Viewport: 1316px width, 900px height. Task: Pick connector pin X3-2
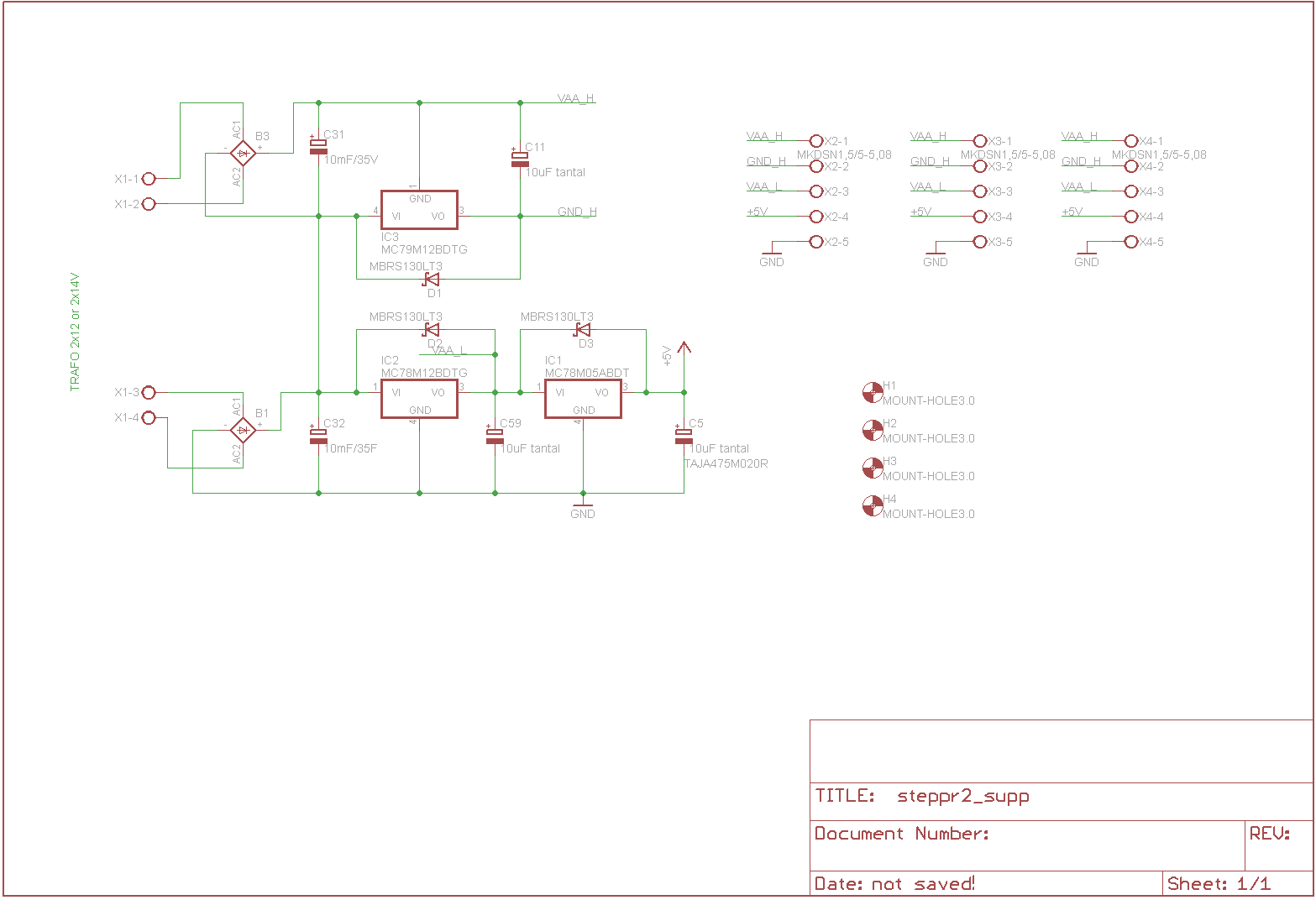coord(979,166)
